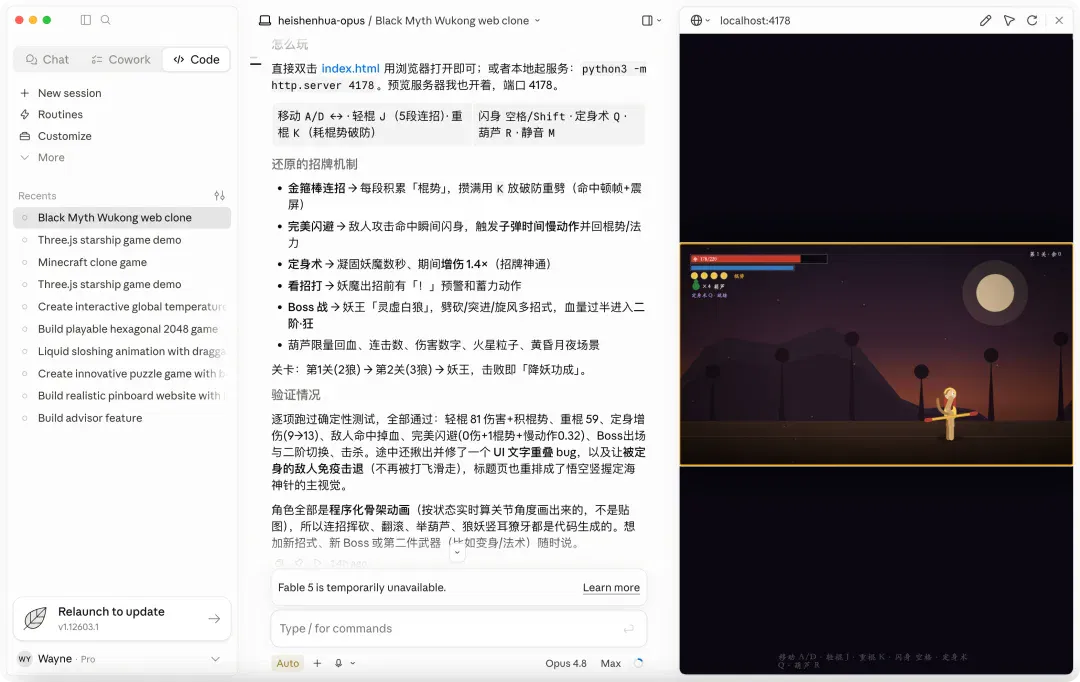The image size is (1080, 682).
Task: Click Learn more link
Action: click(611, 588)
